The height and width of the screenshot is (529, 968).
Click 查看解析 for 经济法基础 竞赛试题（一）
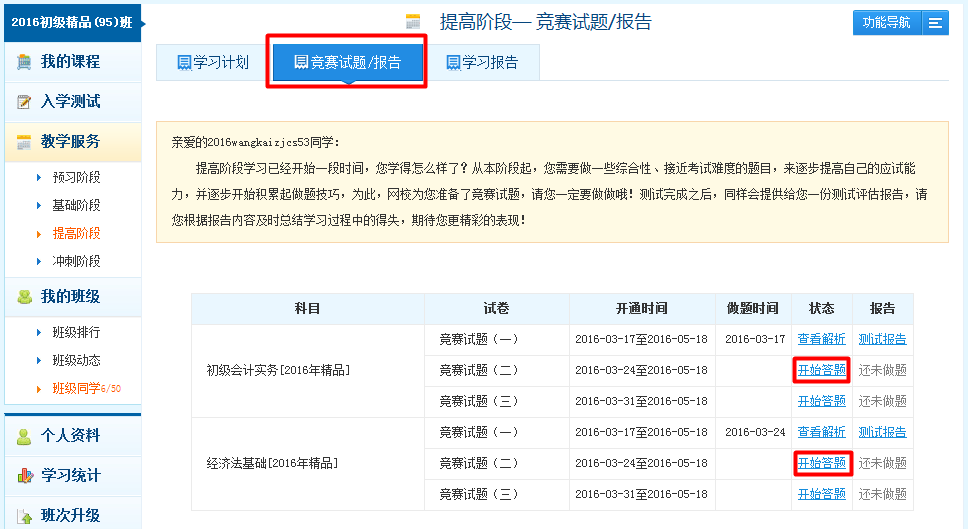pos(821,432)
